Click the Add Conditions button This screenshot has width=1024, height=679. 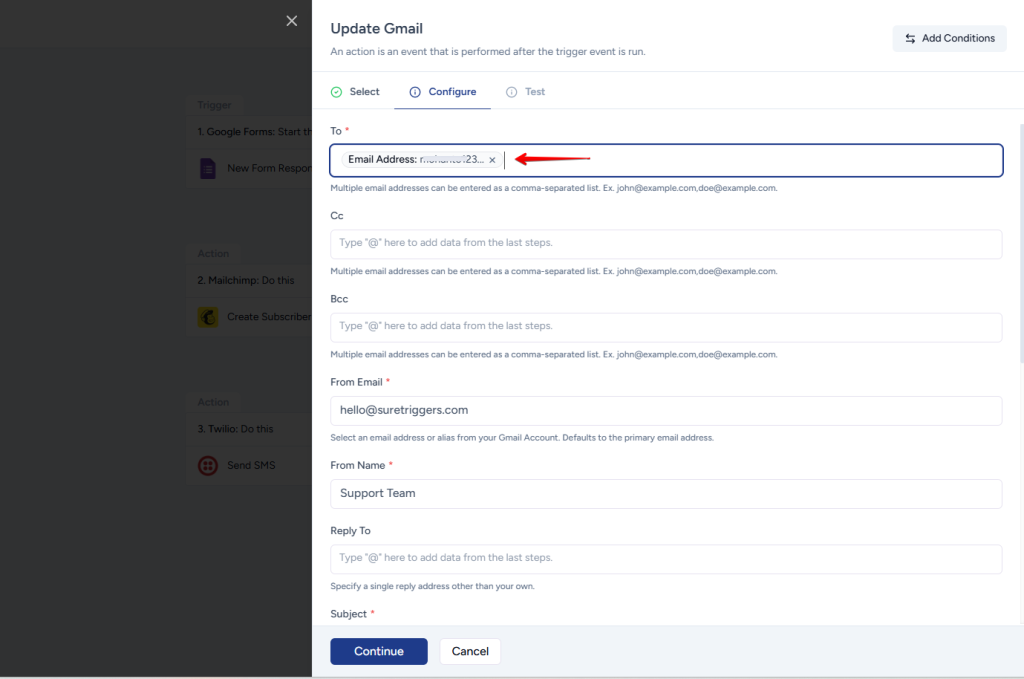point(949,38)
